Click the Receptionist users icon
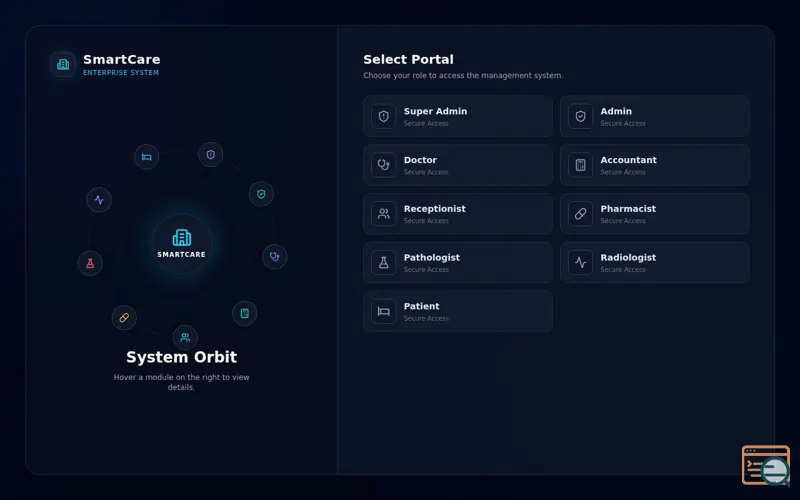The image size is (800, 500). coord(384,214)
